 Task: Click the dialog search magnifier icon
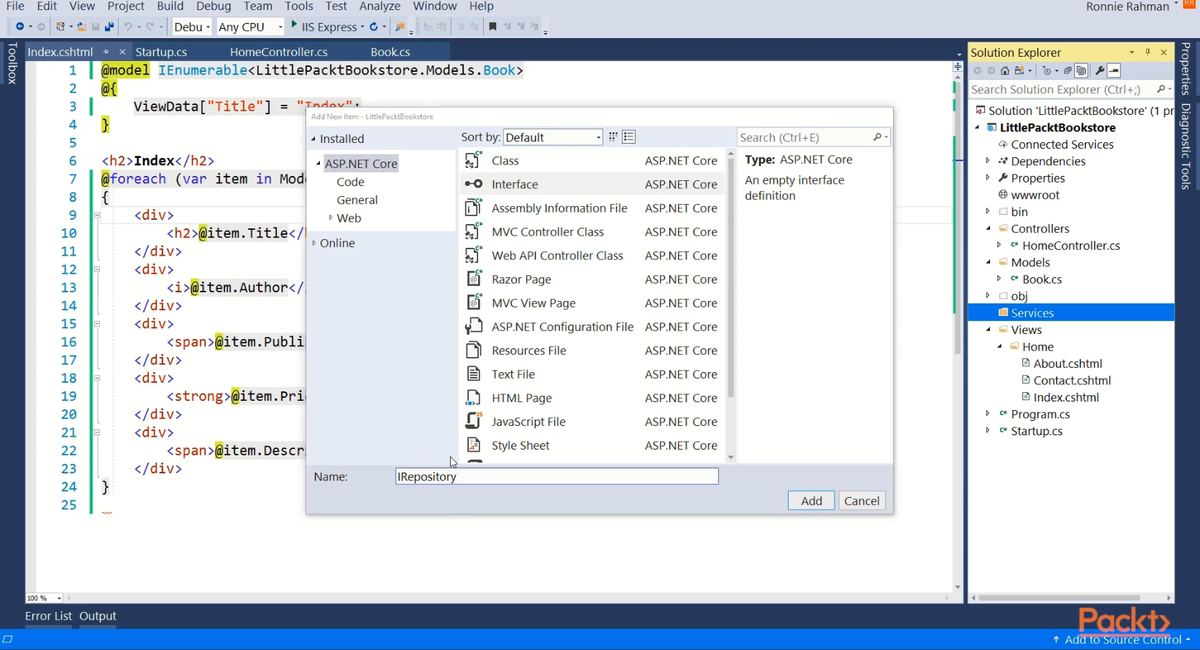tap(877, 137)
